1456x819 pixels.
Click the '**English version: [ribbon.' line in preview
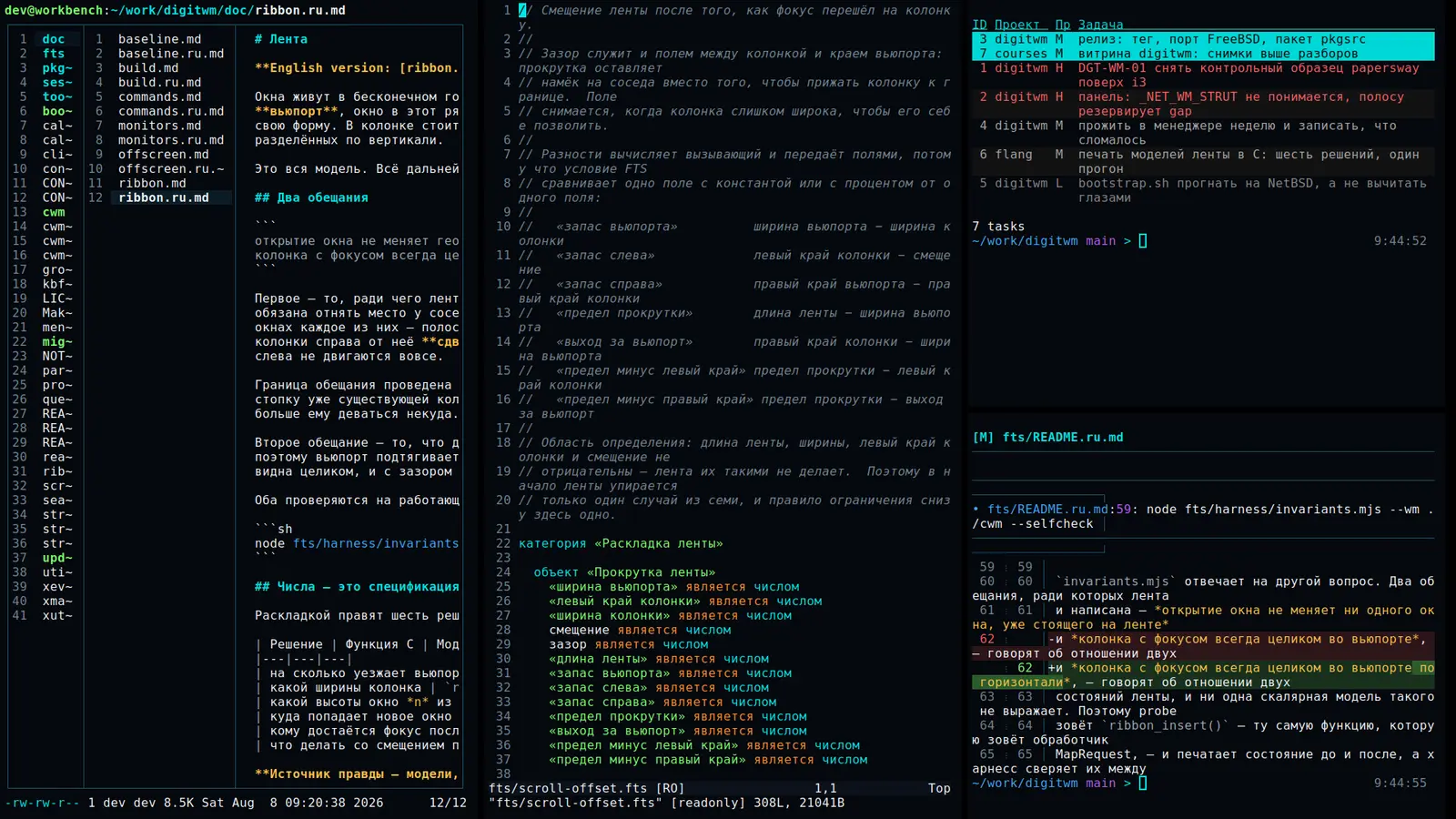(x=357, y=68)
